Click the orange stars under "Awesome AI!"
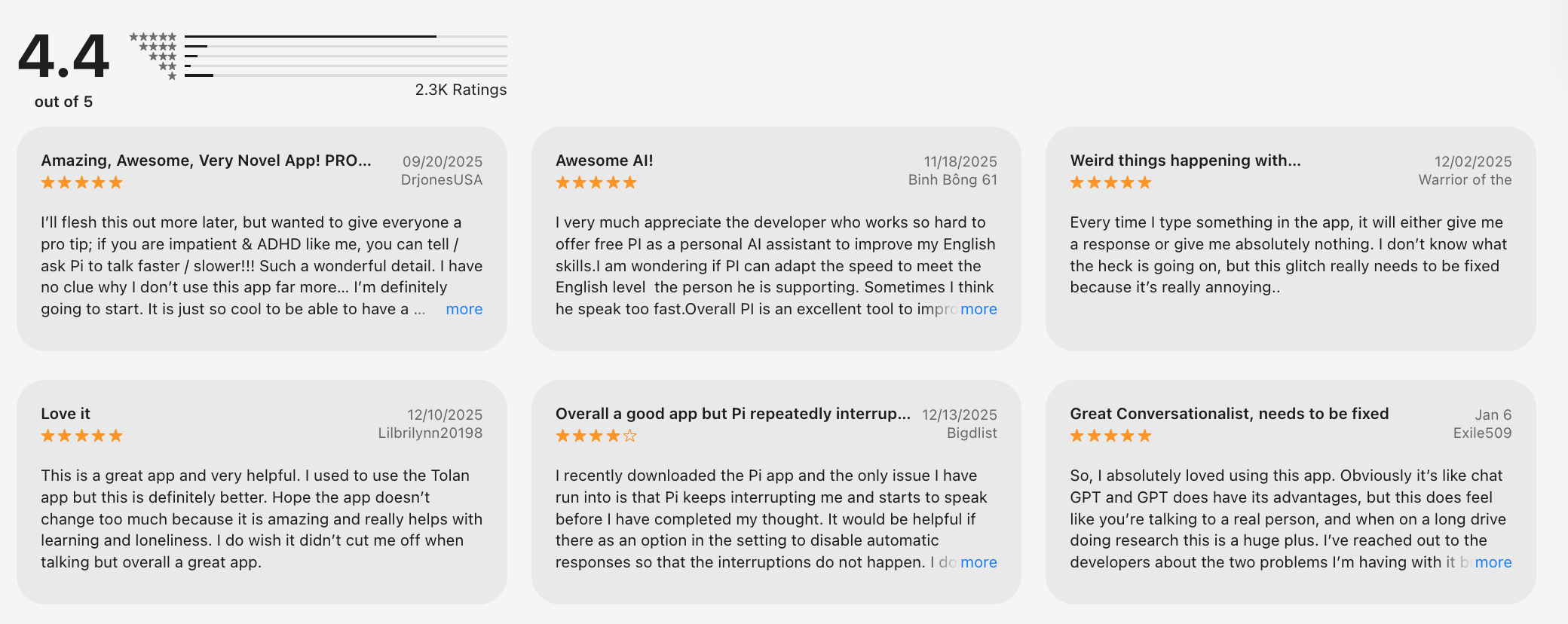 point(596,182)
